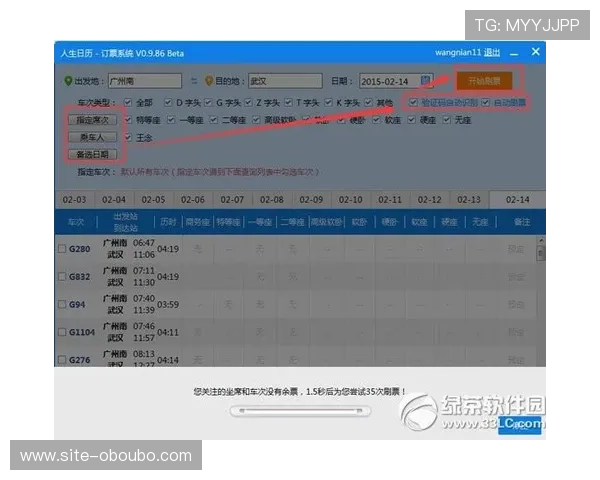Click the 车次 column header

tap(76, 222)
